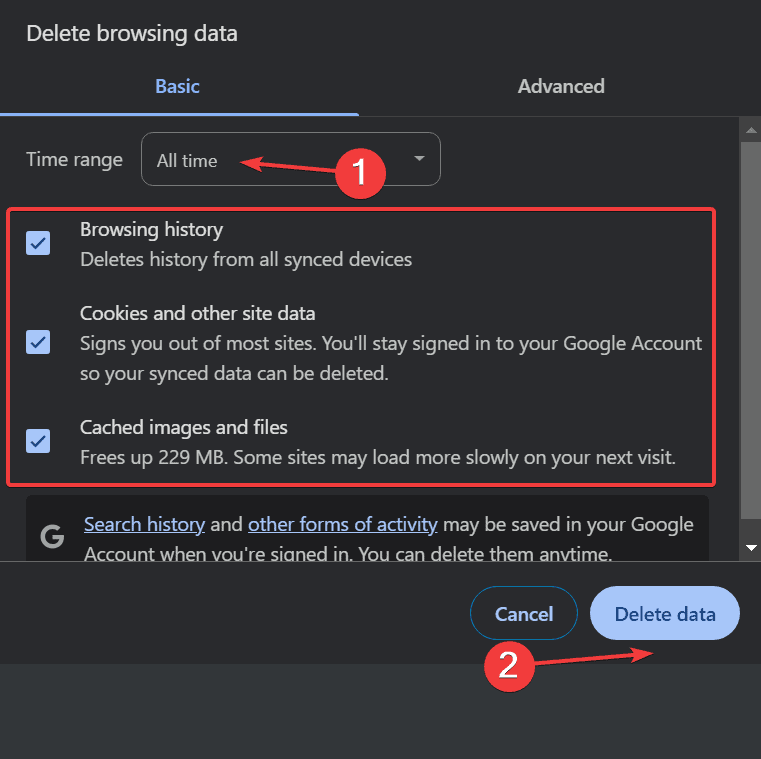Click the Browsing history label text
The image size is (761, 759).
coord(151,230)
